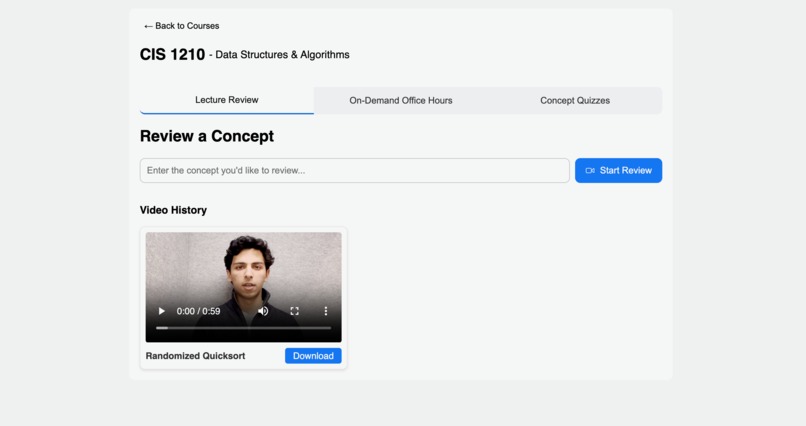Viewport: 806px width, 426px height.
Task: Click the Start Review button
Action: (x=618, y=171)
